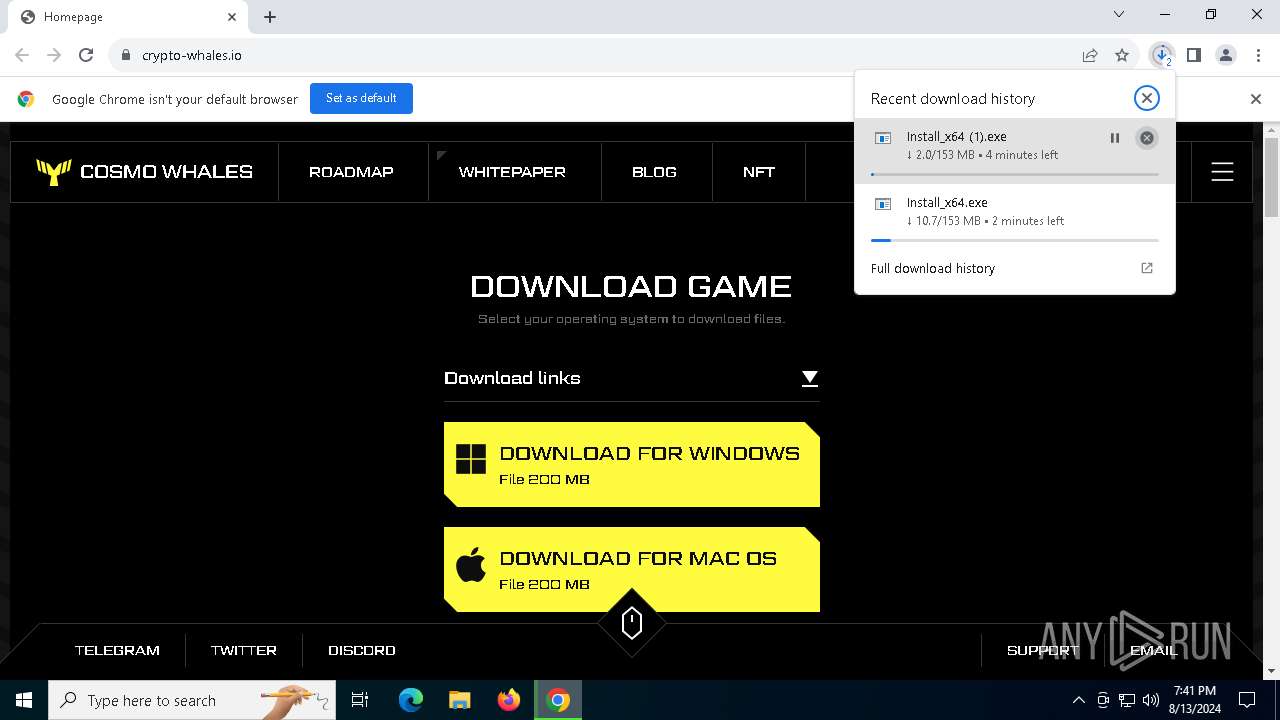Open the clock showing 7:41 PM
Viewport: 1280px width, 720px height.
pyautogui.click(x=1195, y=700)
